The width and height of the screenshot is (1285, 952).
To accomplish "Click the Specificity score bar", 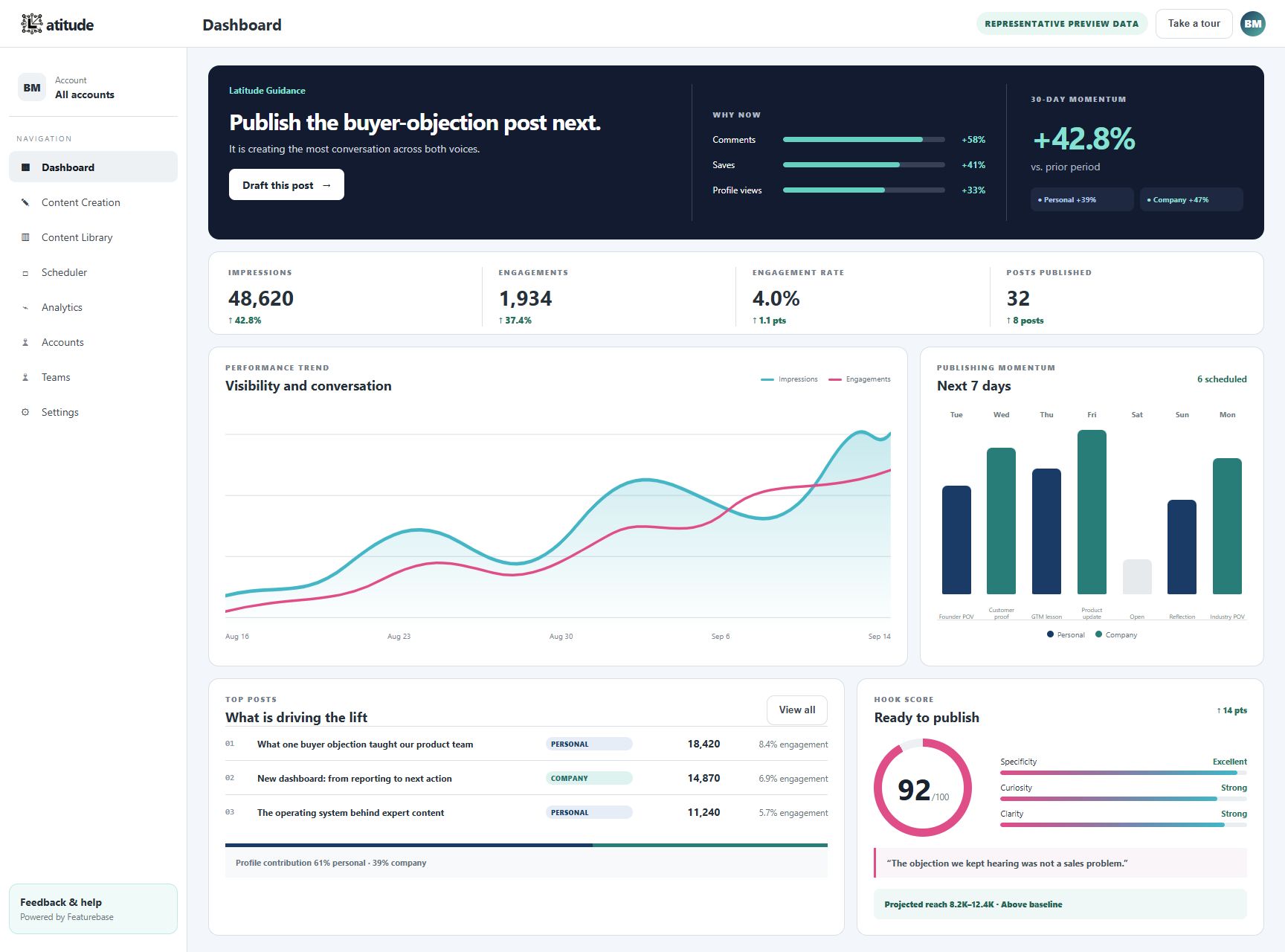I will tap(1123, 773).
